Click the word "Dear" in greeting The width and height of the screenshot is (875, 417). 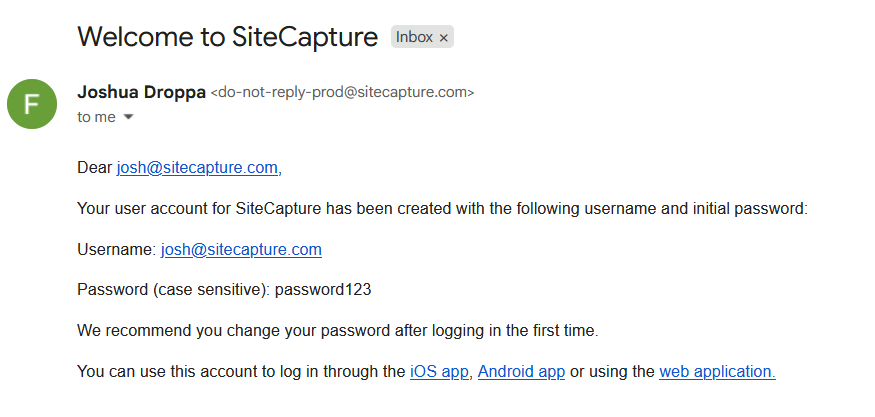click(94, 168)
